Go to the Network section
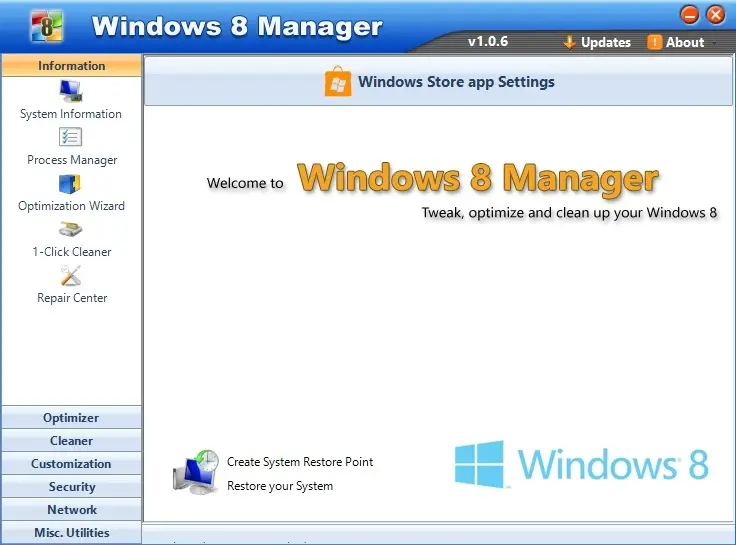Viewport: 736px width, 545px height. (71, 510)
